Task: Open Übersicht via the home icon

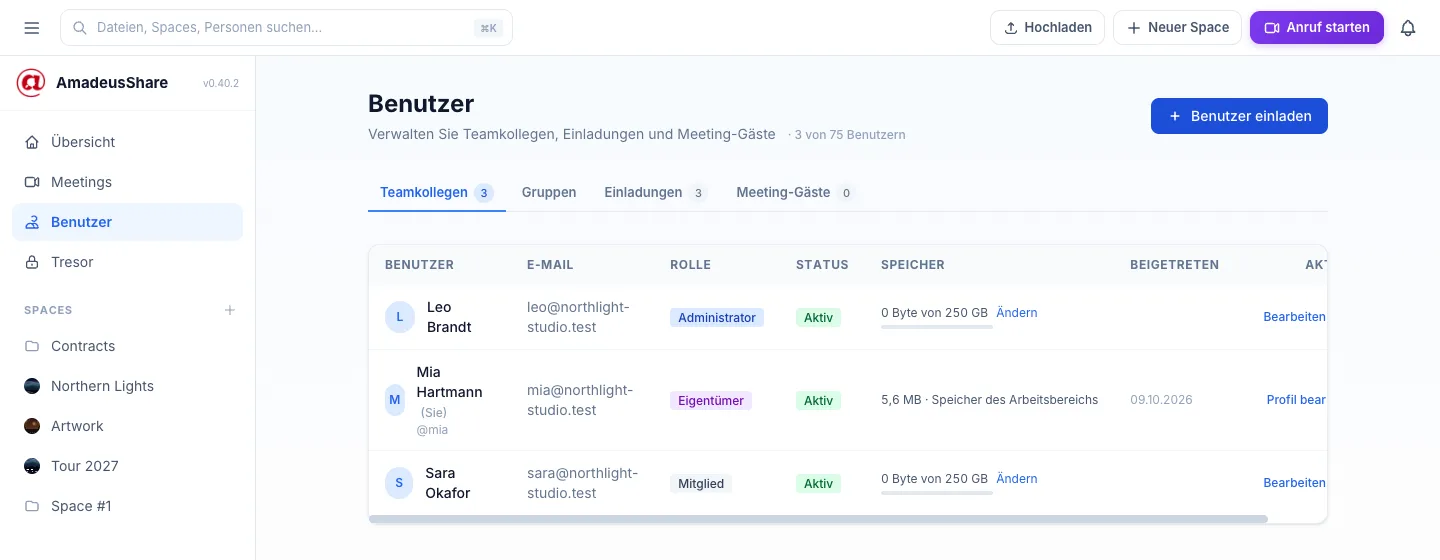Action: click(x=32, y=142)
